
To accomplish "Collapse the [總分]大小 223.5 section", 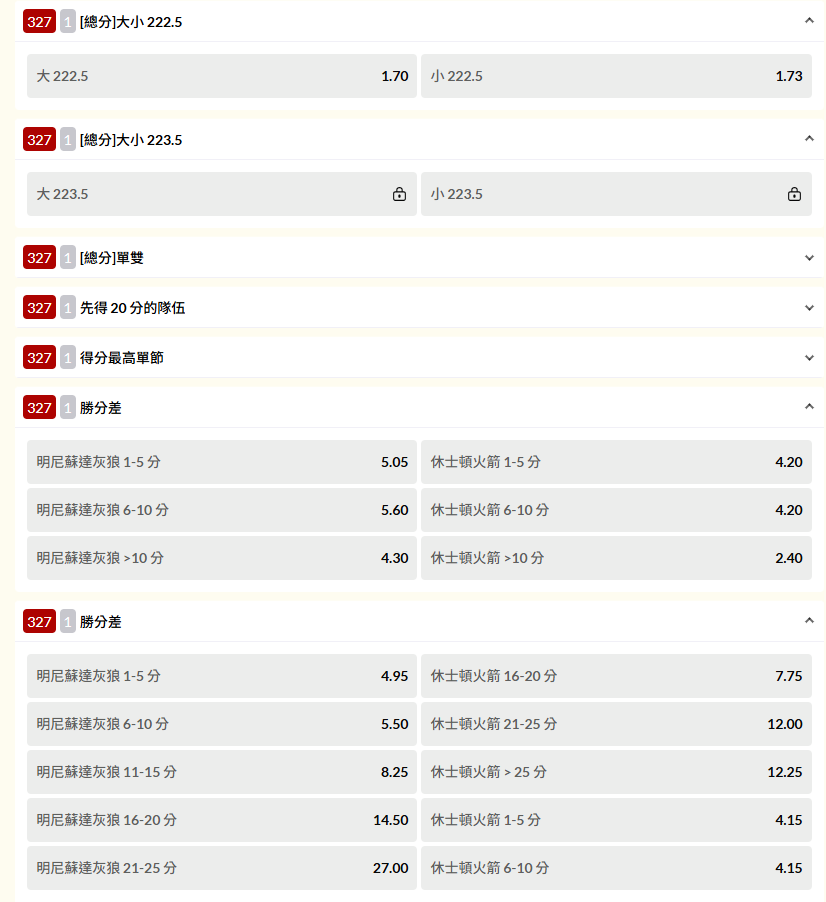I will point(809,139).
